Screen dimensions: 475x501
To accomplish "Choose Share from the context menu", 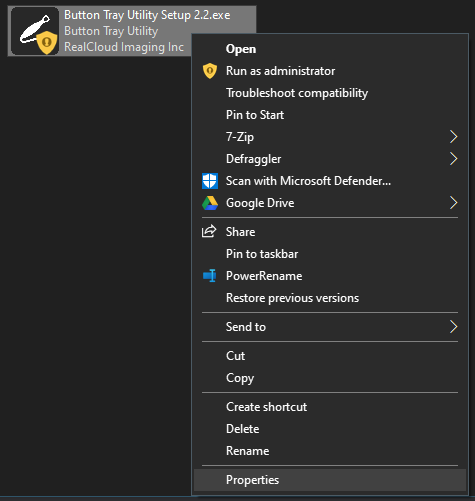I will 330,232.
